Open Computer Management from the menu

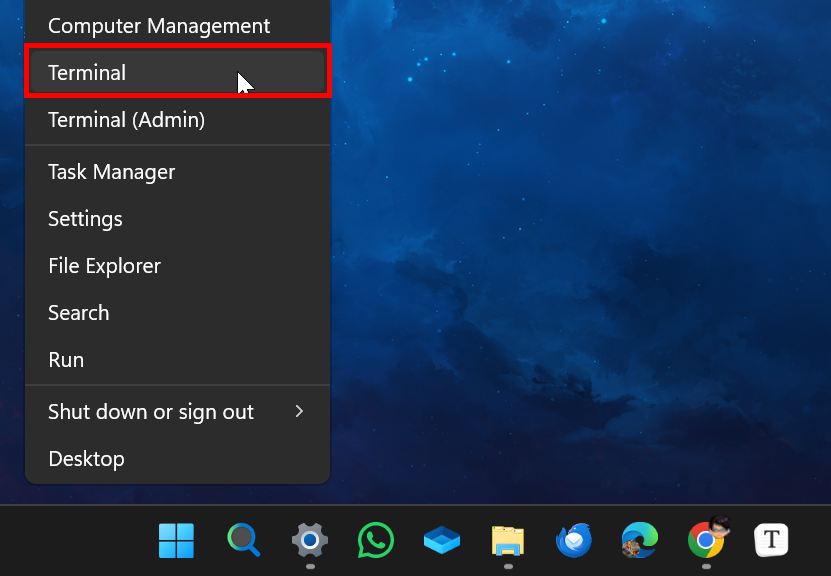pyautogui.click(x=177, y=25)
